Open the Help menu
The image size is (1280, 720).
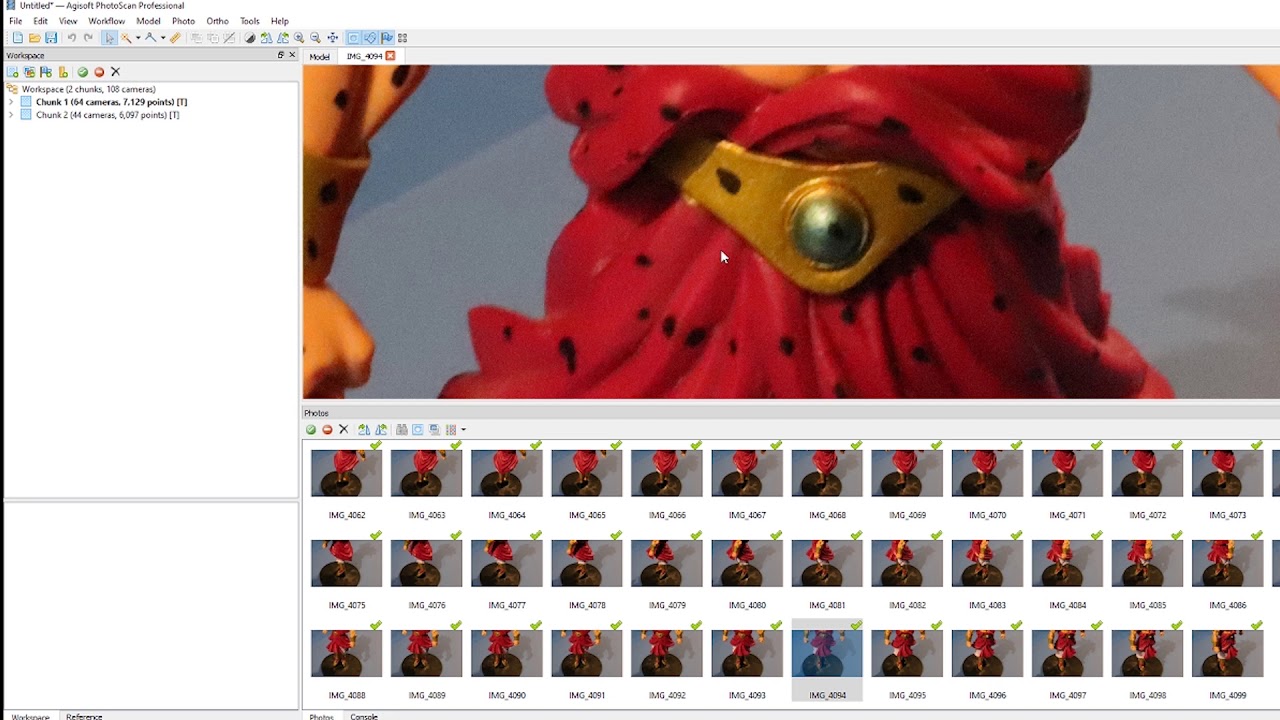tap(280, 21)
